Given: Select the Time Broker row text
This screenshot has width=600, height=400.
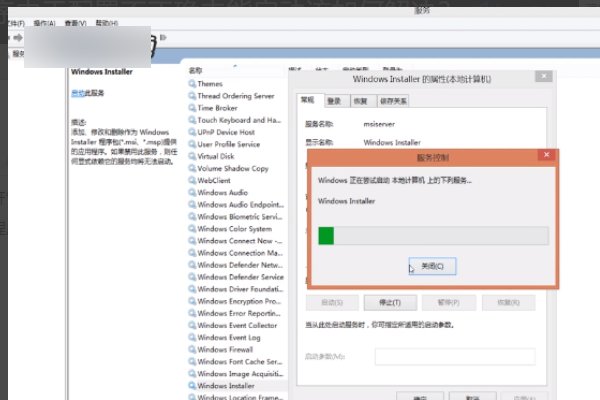Looking at the screenshot, I should [x=217, y=108].
